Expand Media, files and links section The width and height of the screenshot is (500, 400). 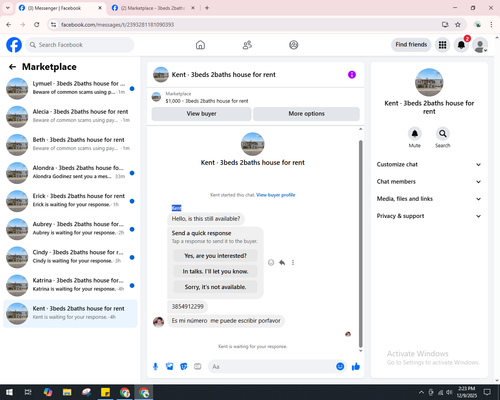click(429, 199)
